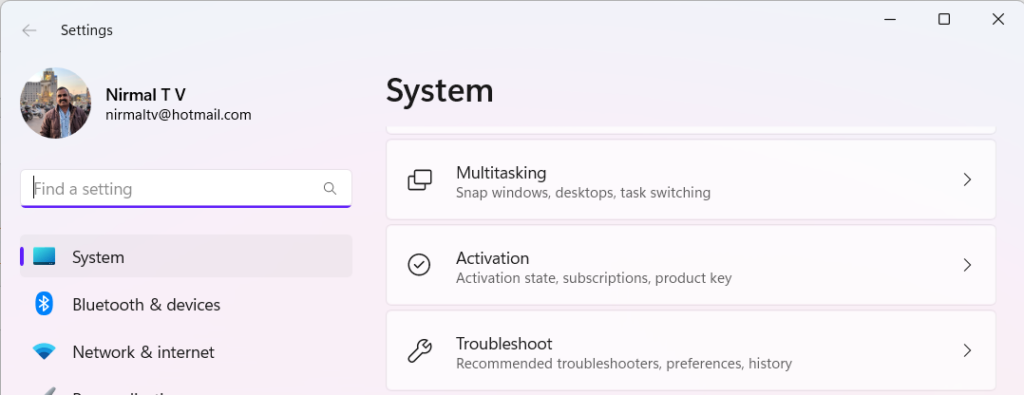Expand Troubleshoot using its chevron
This screenshot has height=395, width=1024.
tap(967, 351)
